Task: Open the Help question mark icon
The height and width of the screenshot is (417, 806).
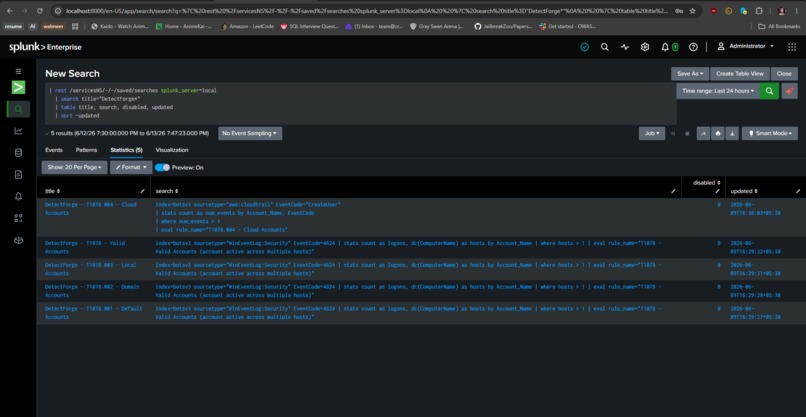Action: (x=693, y=47)
